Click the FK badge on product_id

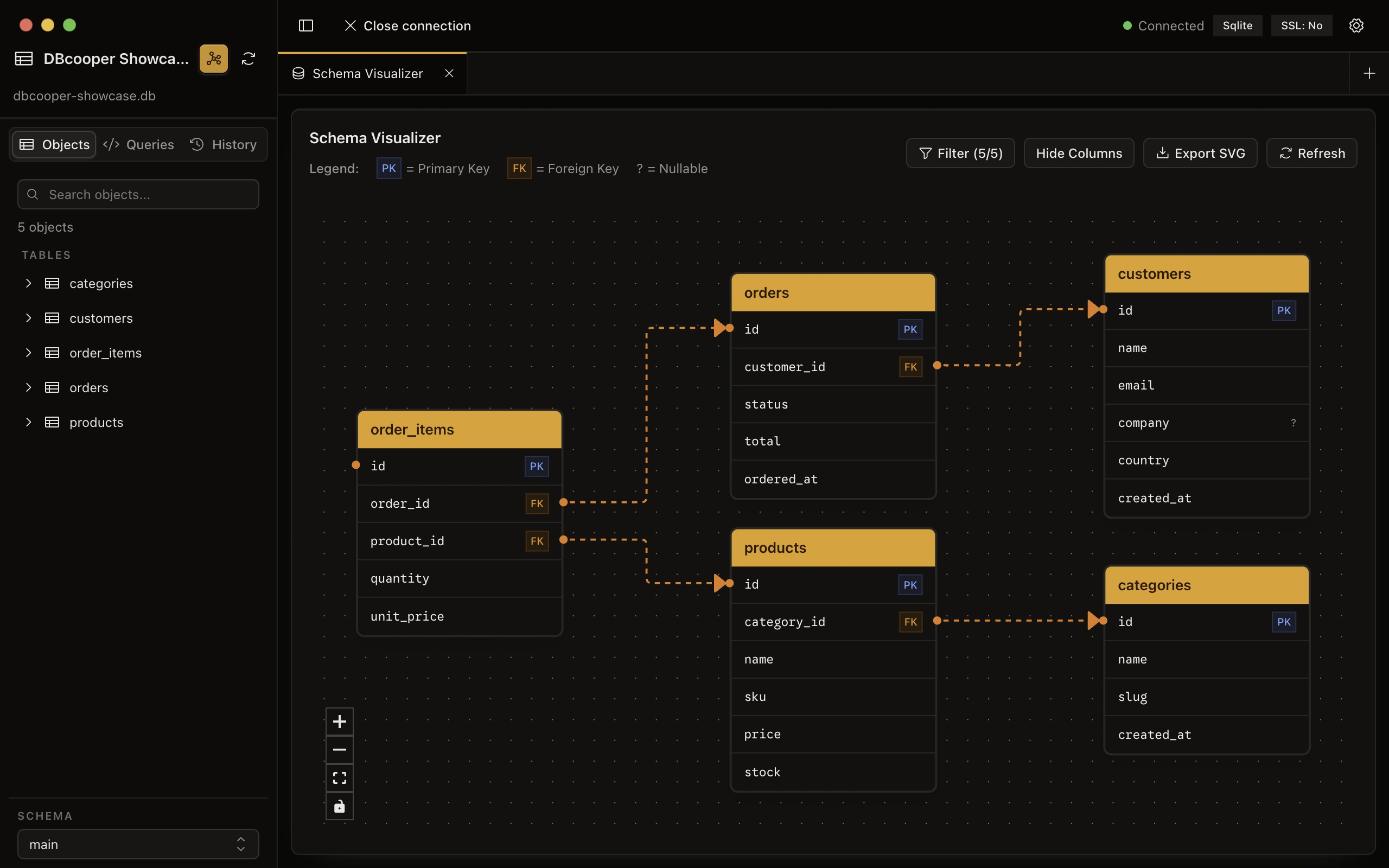point(537,541)
